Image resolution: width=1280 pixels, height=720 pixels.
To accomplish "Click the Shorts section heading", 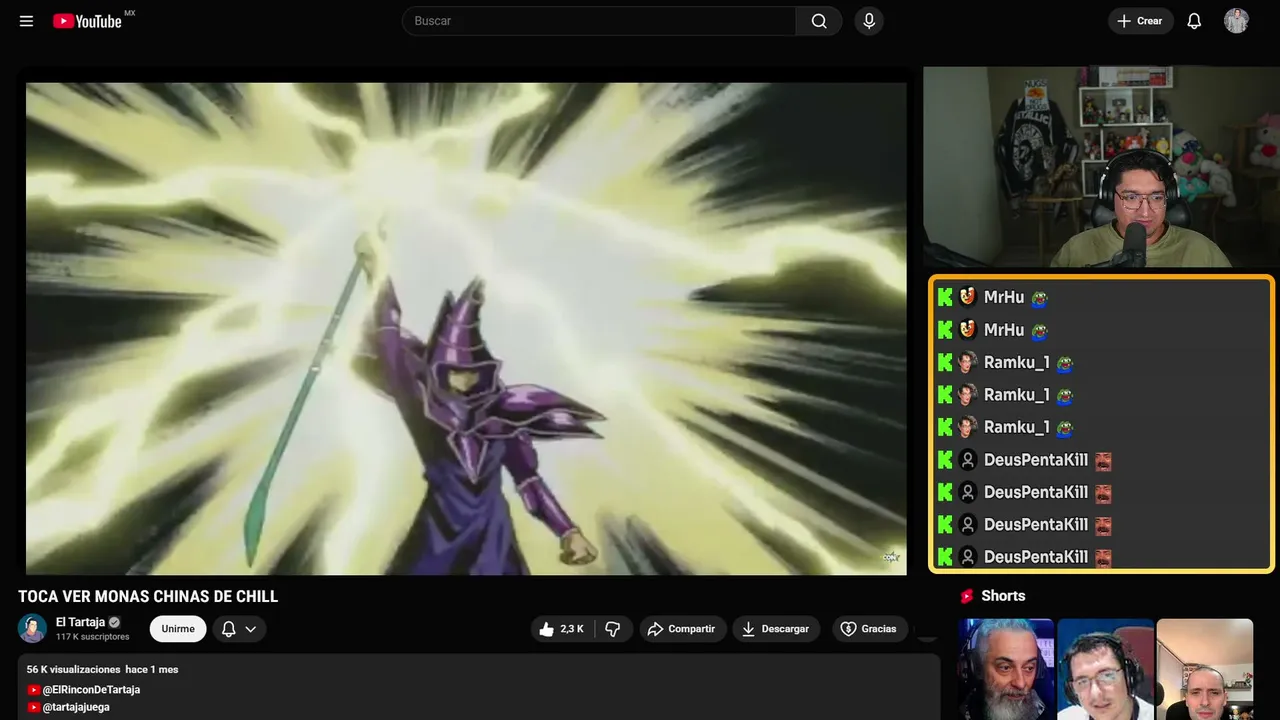I will click(x=1003, y=596).
